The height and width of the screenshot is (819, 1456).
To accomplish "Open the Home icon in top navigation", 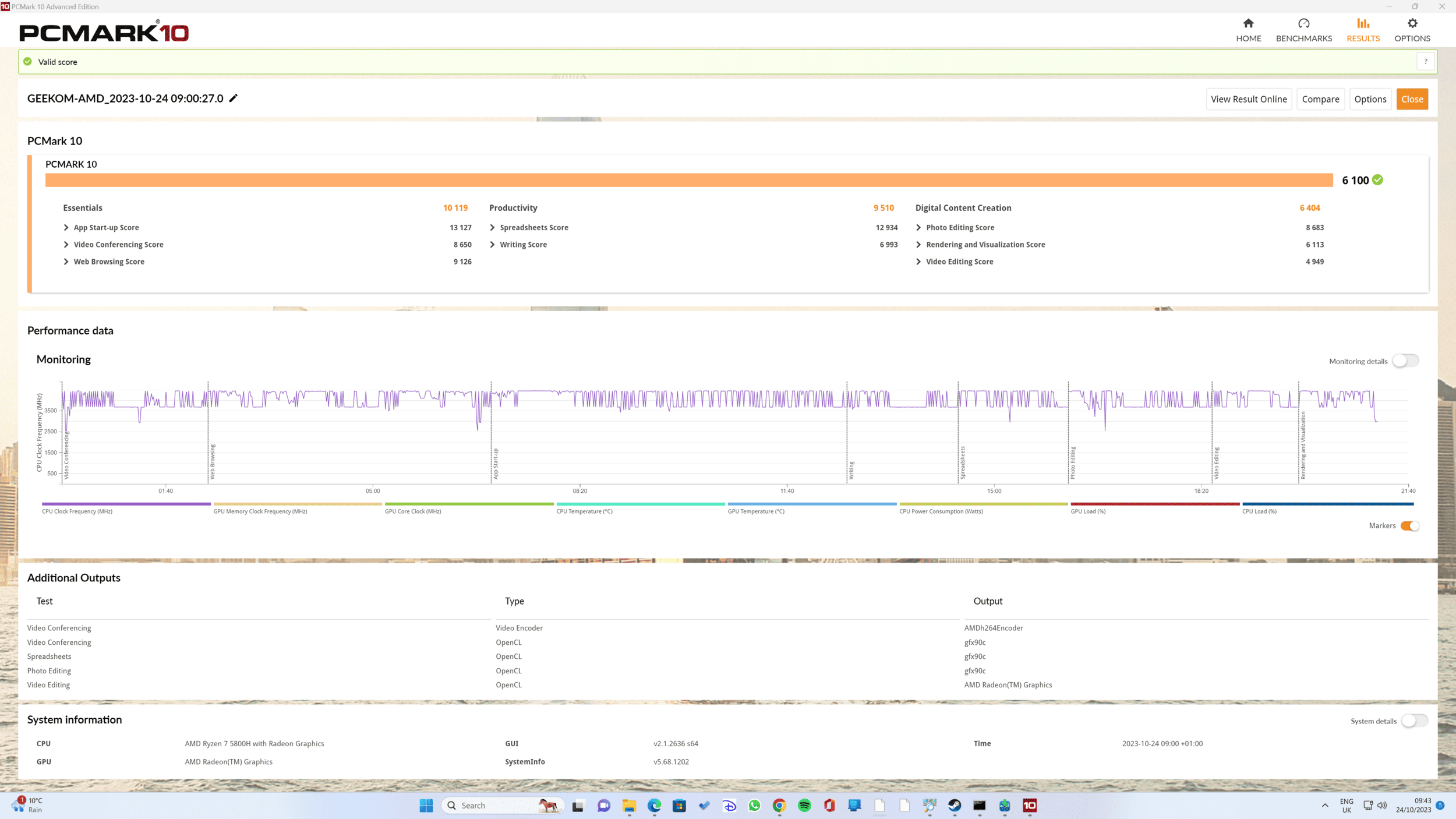I will pos(1248,23).
